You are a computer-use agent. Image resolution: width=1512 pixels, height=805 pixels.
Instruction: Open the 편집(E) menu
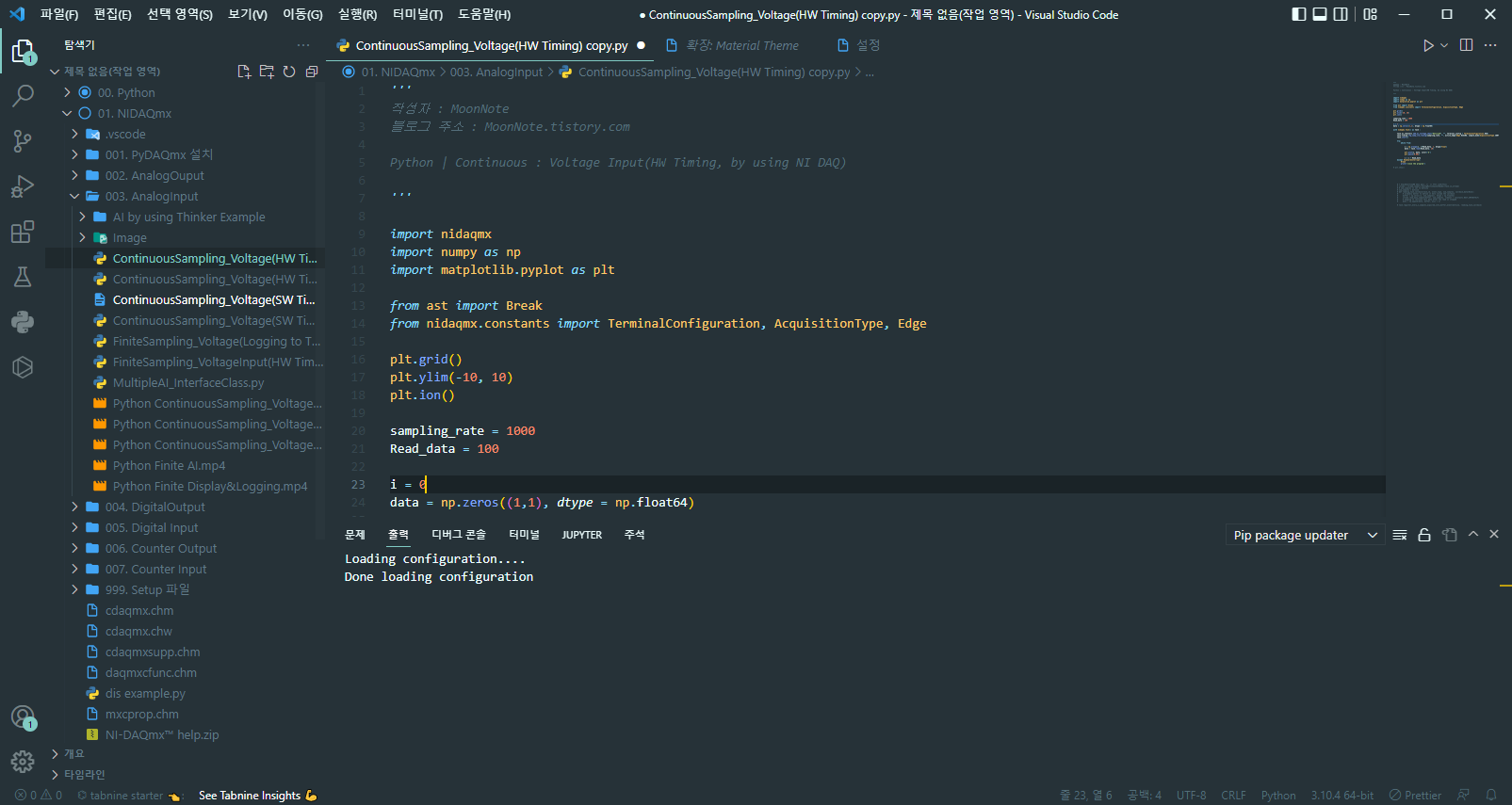tap(113, 14)
